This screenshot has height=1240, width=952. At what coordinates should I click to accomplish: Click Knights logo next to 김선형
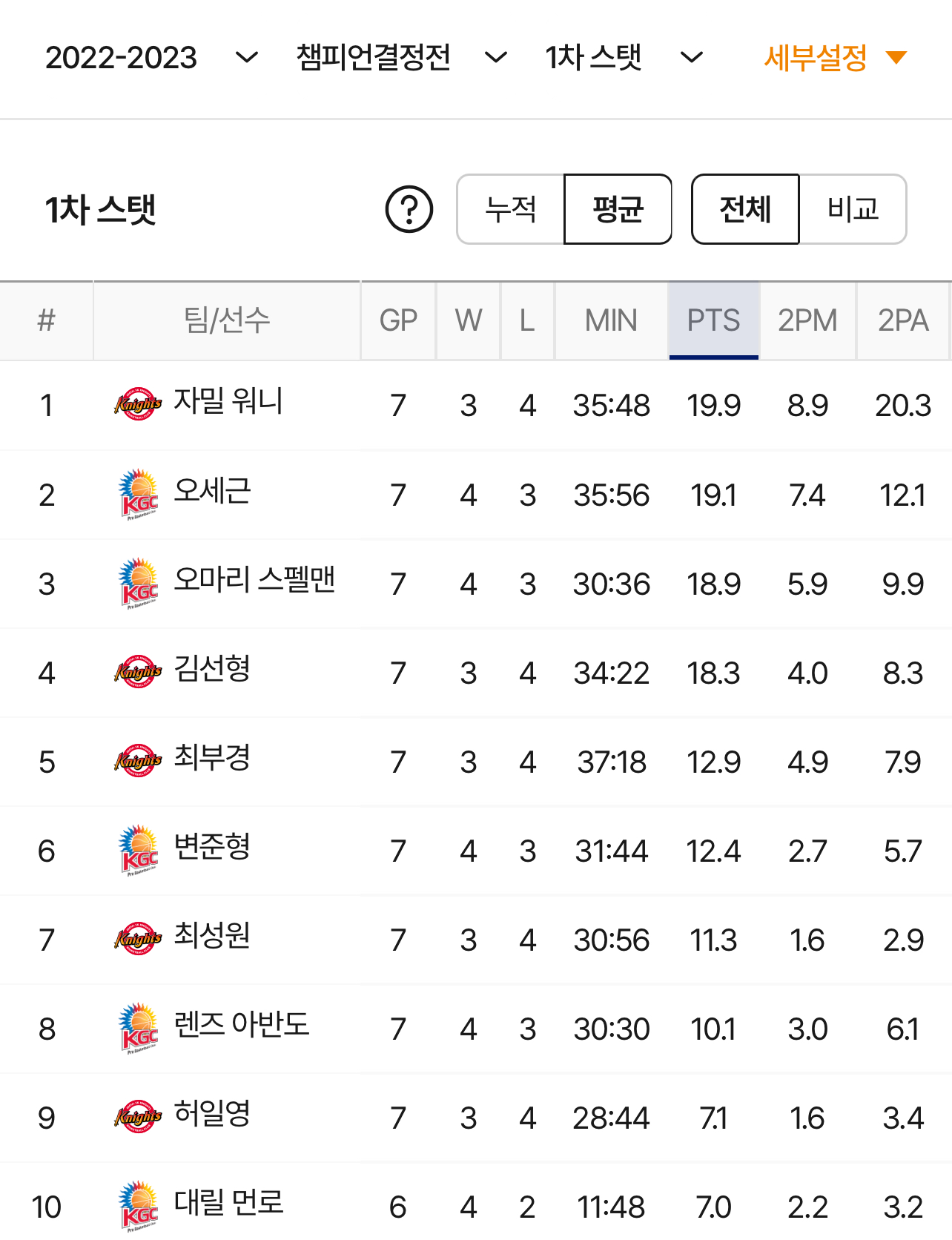point(138,672)
